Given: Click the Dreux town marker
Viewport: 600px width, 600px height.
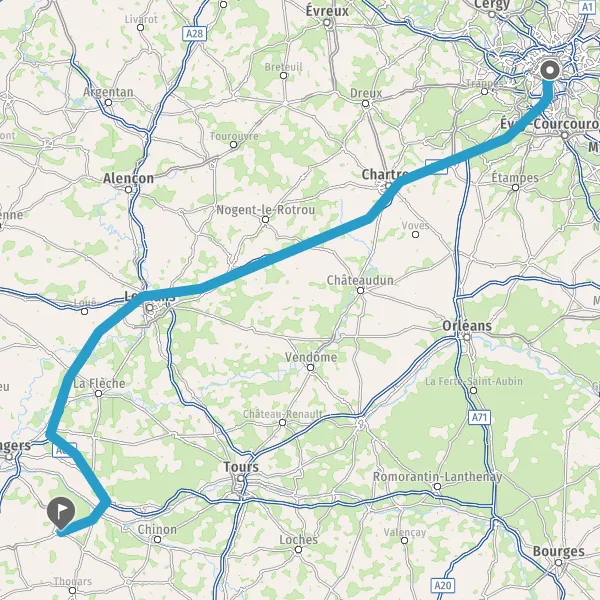Looking at the screenshot, I should (365, 104).
